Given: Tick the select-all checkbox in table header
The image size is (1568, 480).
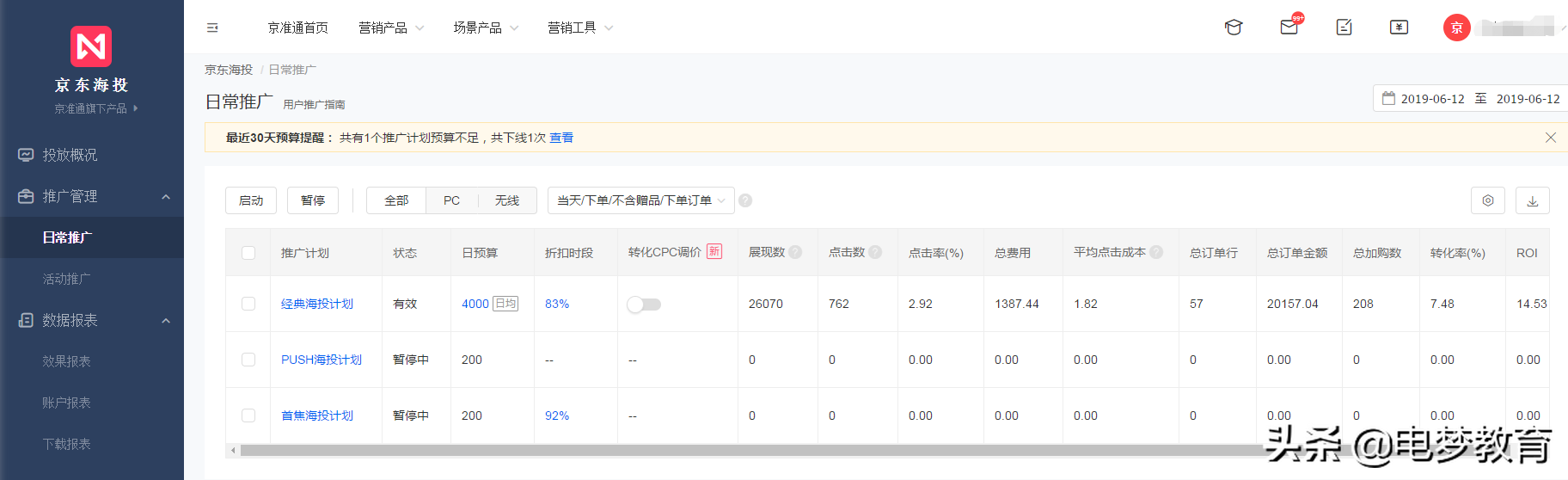Looking at the screenshot, I should (248, 253).
